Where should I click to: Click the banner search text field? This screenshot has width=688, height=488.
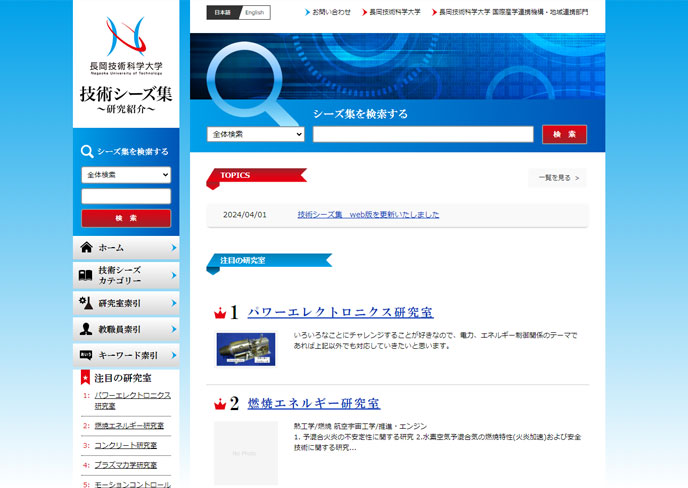click(423, 134)
